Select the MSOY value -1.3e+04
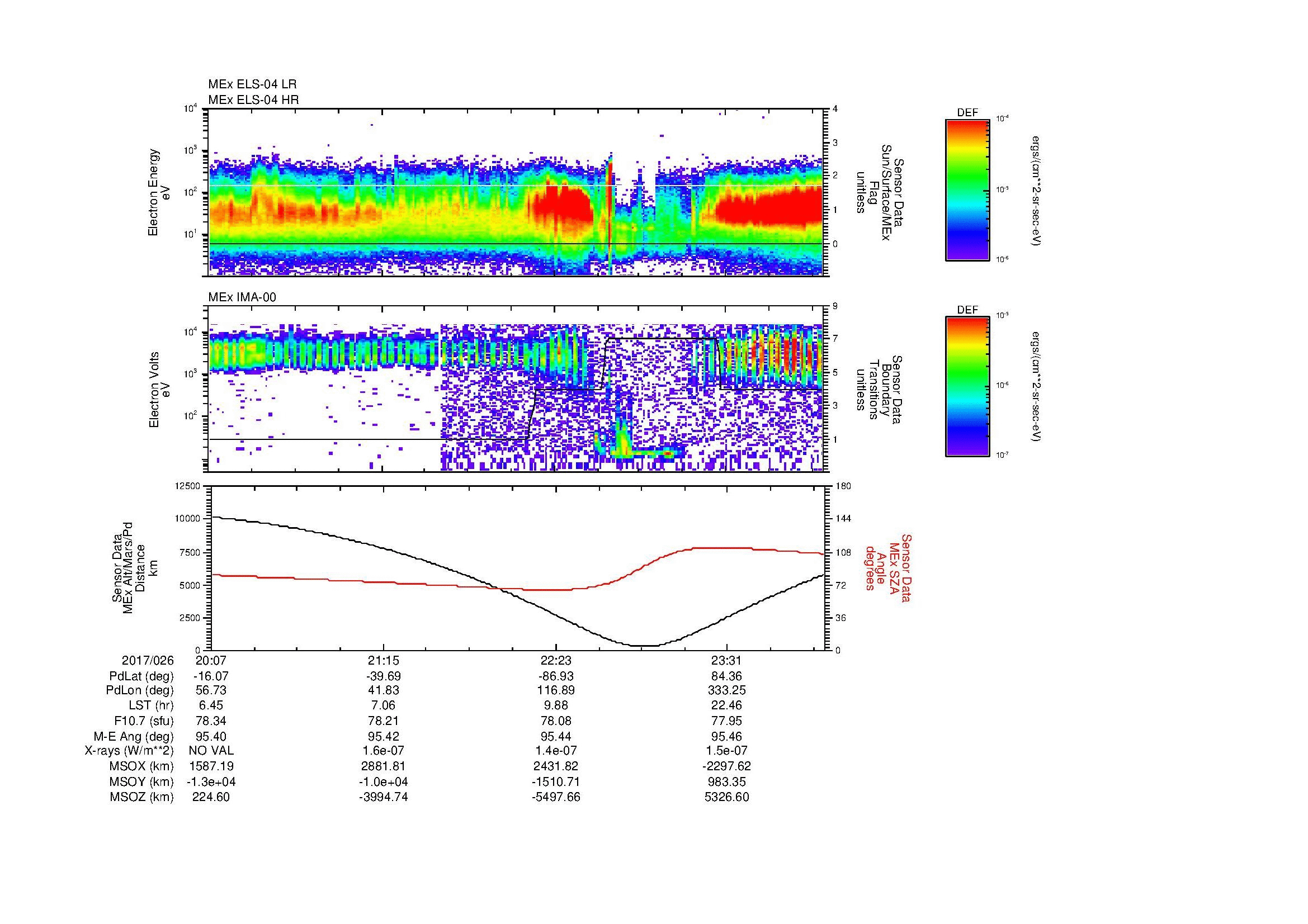The width and height of the screenshot is (1308, 924). [211, 781]
